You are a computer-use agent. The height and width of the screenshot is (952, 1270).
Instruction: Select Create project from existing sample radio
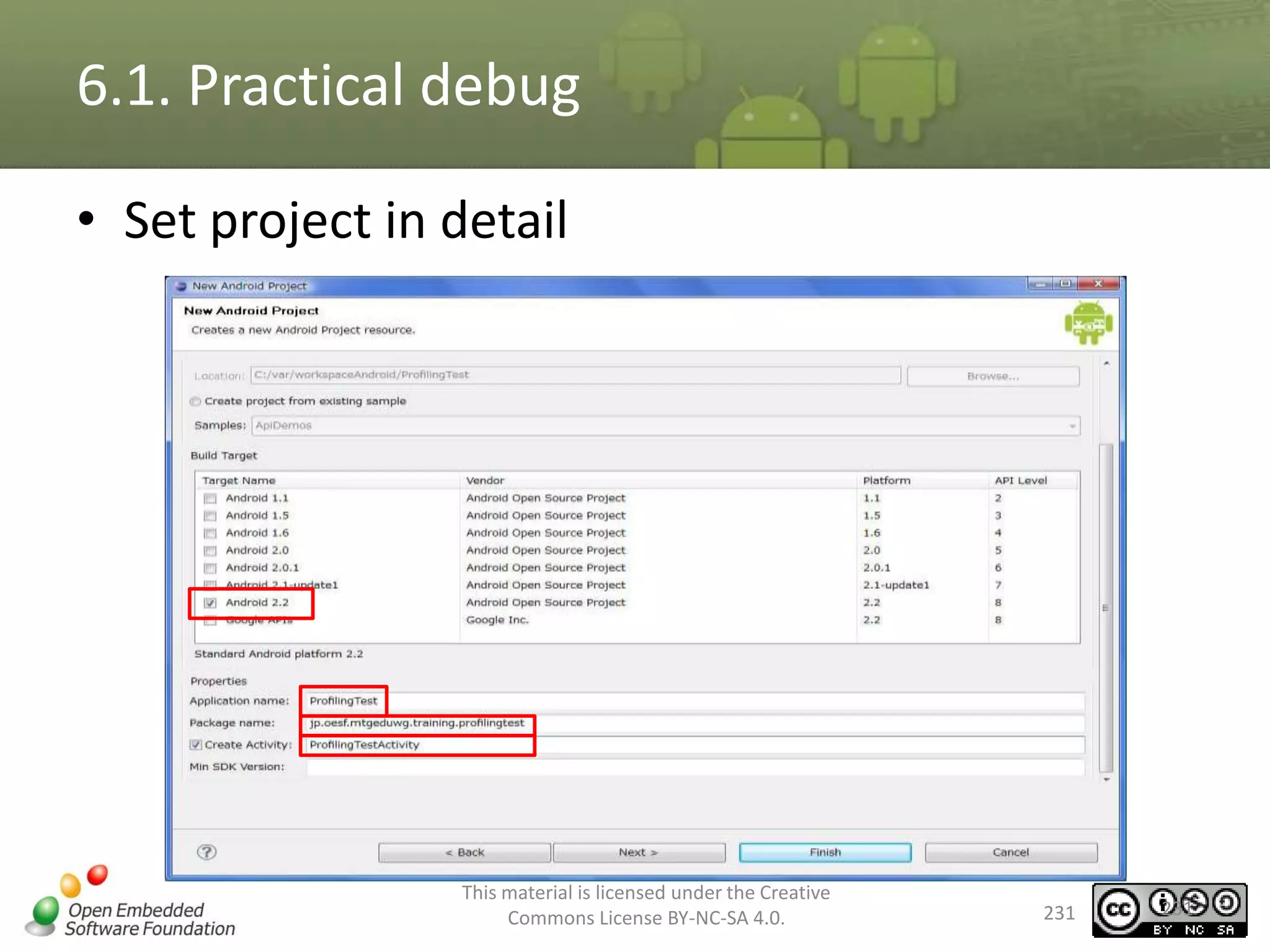(x=195, y=401)
